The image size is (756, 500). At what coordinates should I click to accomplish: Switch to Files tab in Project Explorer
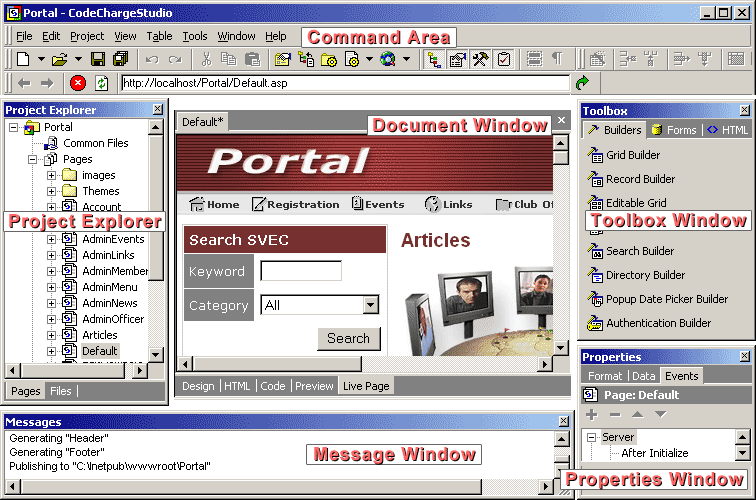tap(61, 391)
